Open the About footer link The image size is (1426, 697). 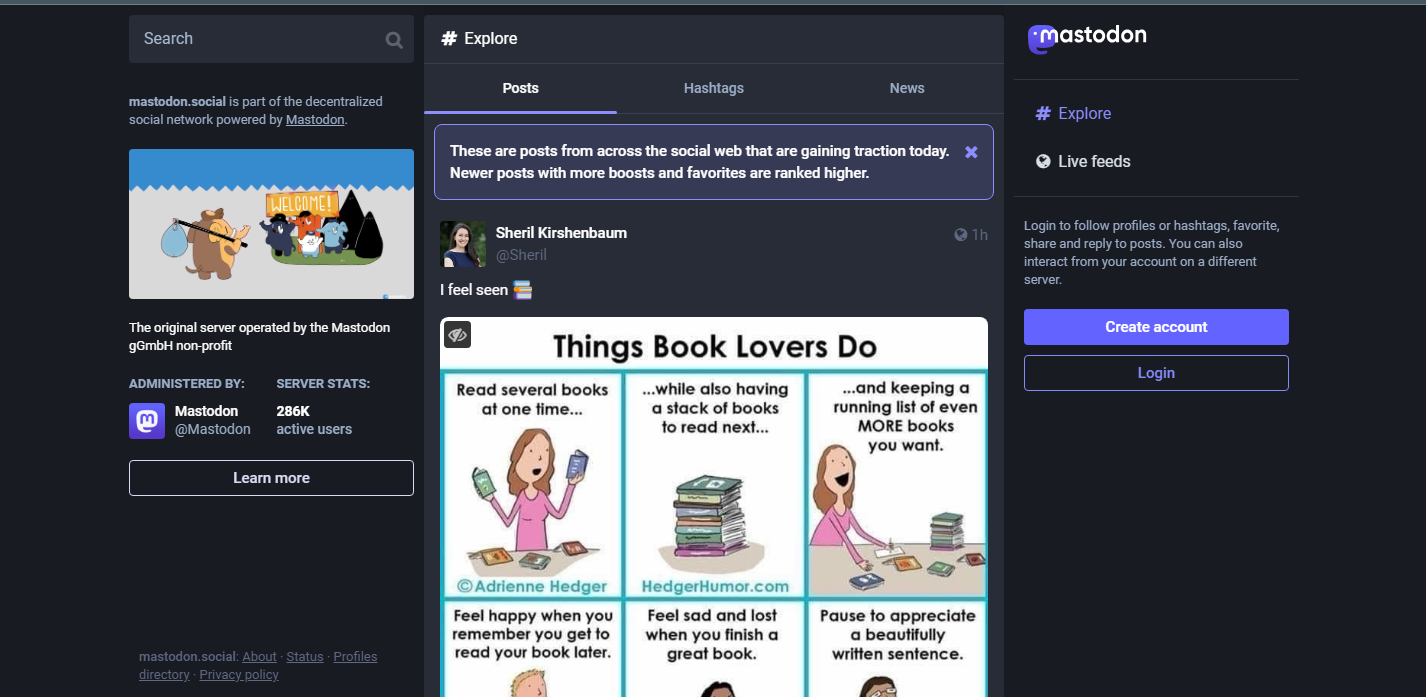(x=259, y=657)
